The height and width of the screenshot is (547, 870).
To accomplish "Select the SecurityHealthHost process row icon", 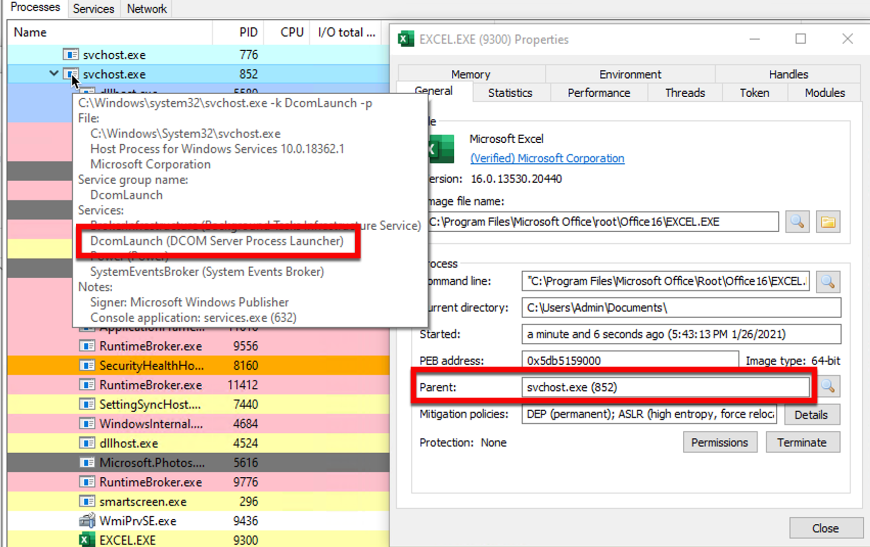I will click(88, 366).
